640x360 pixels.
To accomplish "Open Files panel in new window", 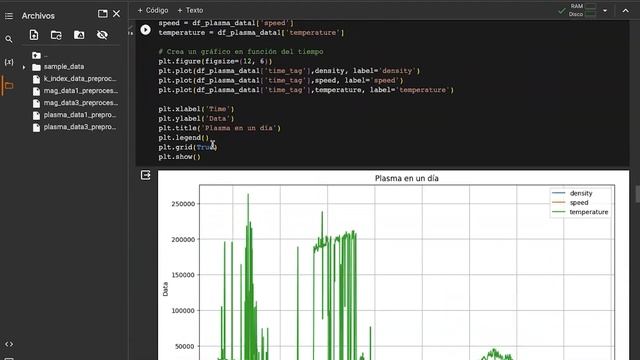I will (102, 14).
